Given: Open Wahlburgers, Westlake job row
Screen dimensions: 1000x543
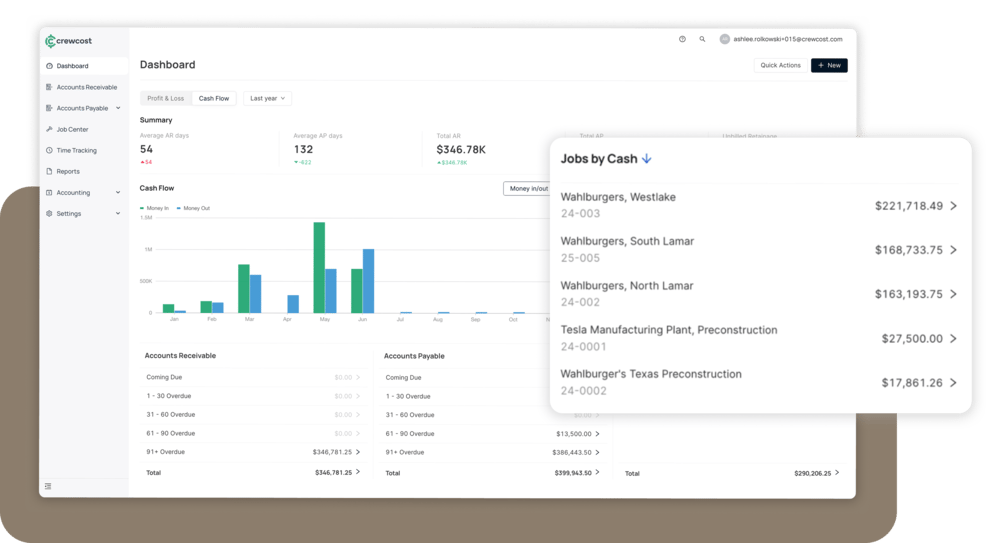Looking at the screenshot, I should coord(759,205).
